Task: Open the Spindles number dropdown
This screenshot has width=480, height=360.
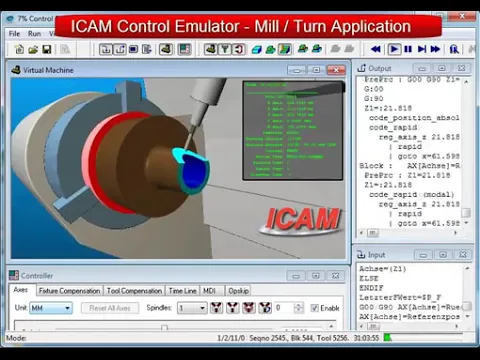Action: 192,308
